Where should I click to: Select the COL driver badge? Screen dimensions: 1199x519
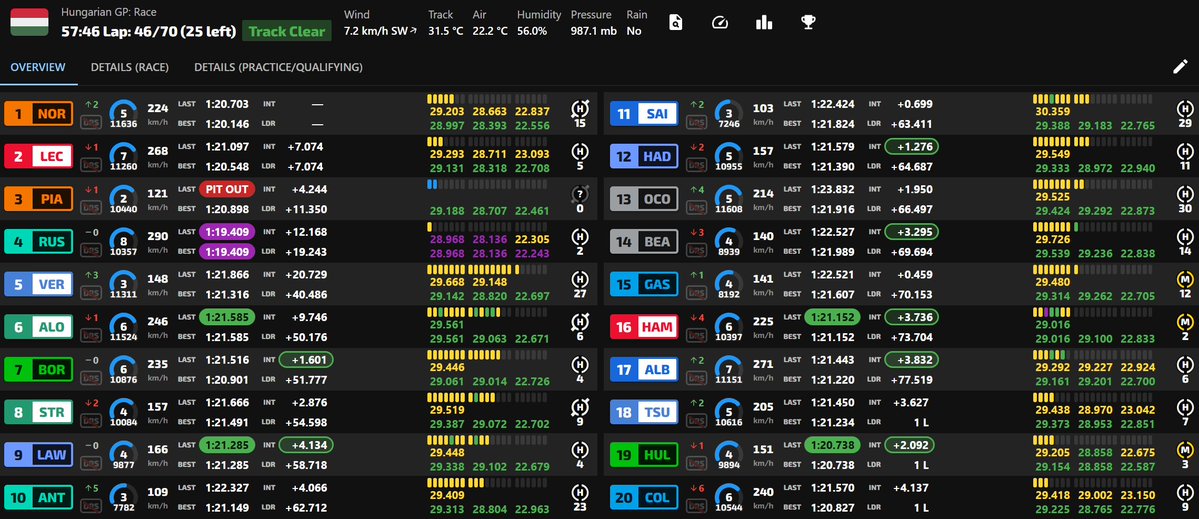point(645,498)
